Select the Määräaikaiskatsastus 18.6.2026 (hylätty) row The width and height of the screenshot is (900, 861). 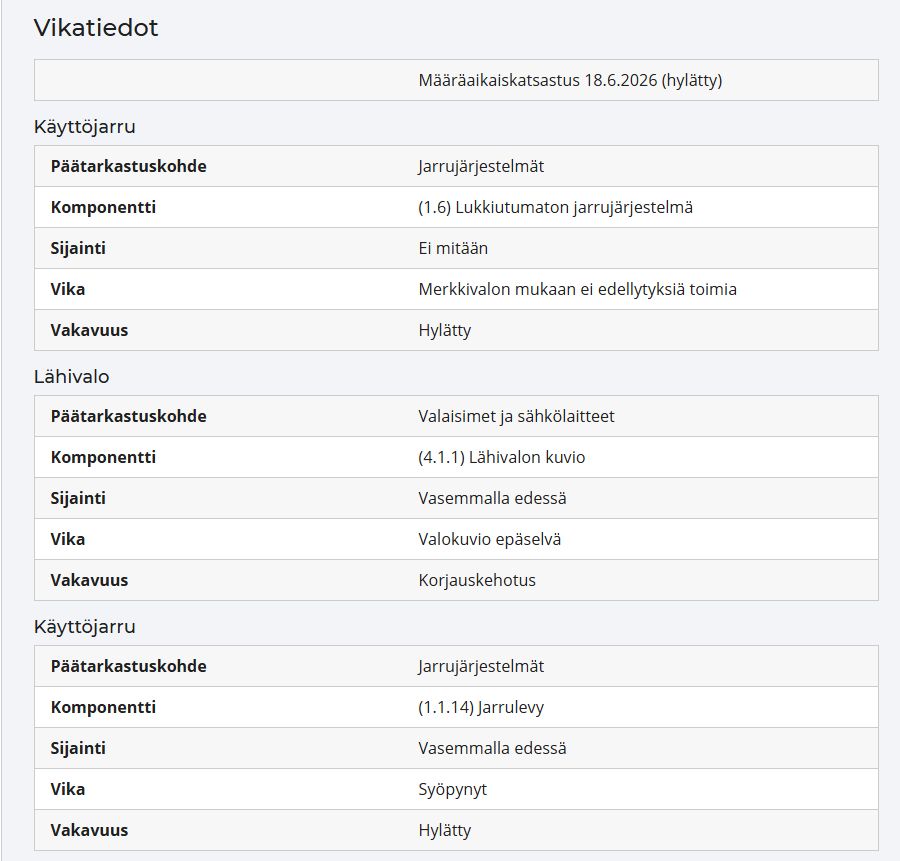(456, 80)
